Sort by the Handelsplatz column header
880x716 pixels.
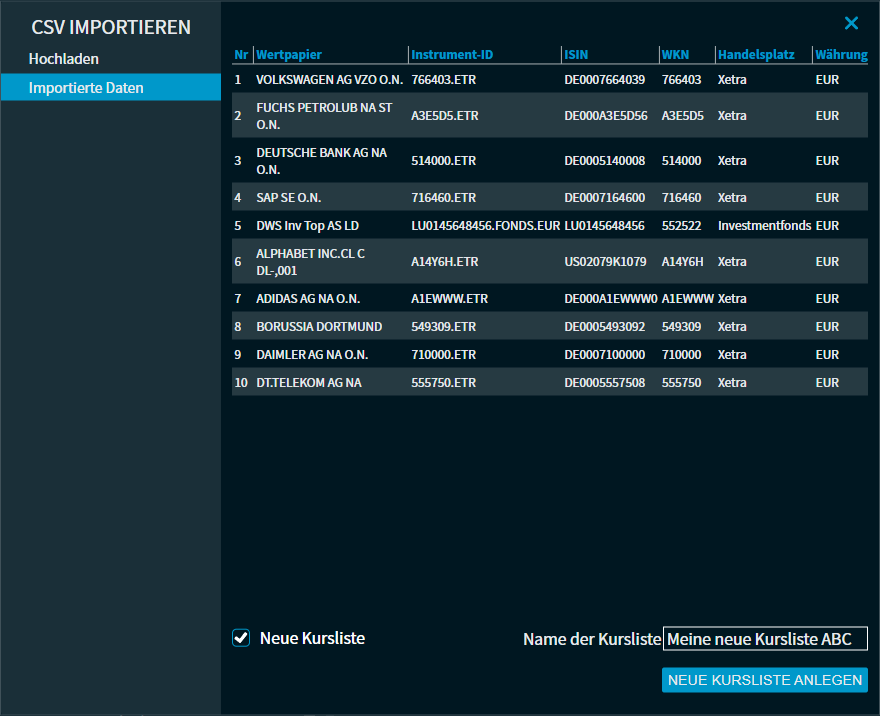(x=755, y=54)
